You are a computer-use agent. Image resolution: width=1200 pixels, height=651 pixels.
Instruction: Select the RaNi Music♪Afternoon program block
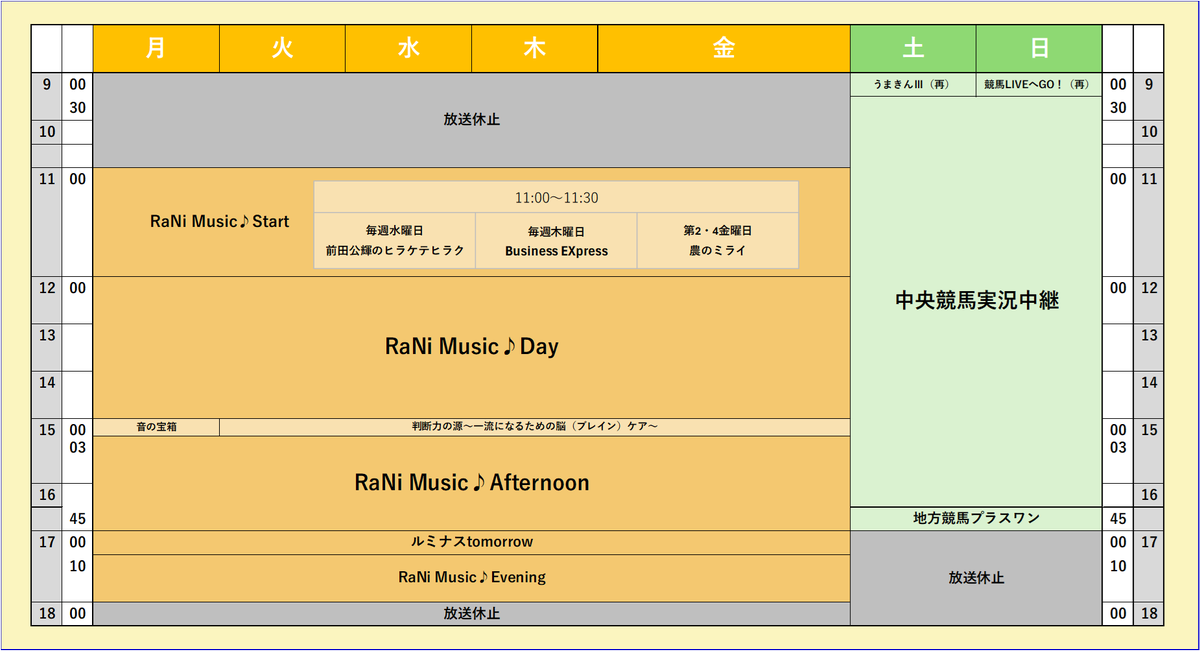(x=471, y=483)
